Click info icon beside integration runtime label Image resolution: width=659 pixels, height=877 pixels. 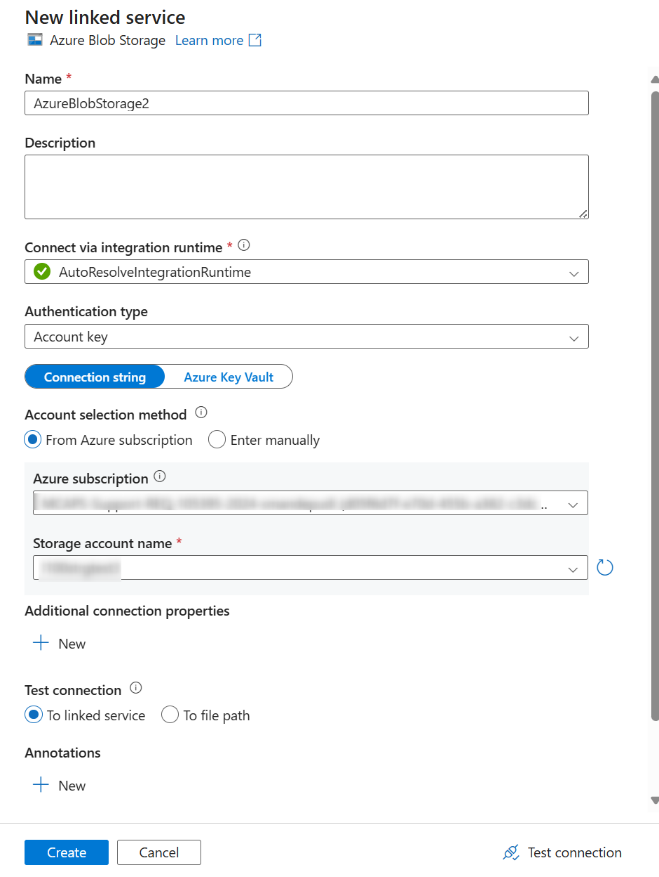[244, 245]
